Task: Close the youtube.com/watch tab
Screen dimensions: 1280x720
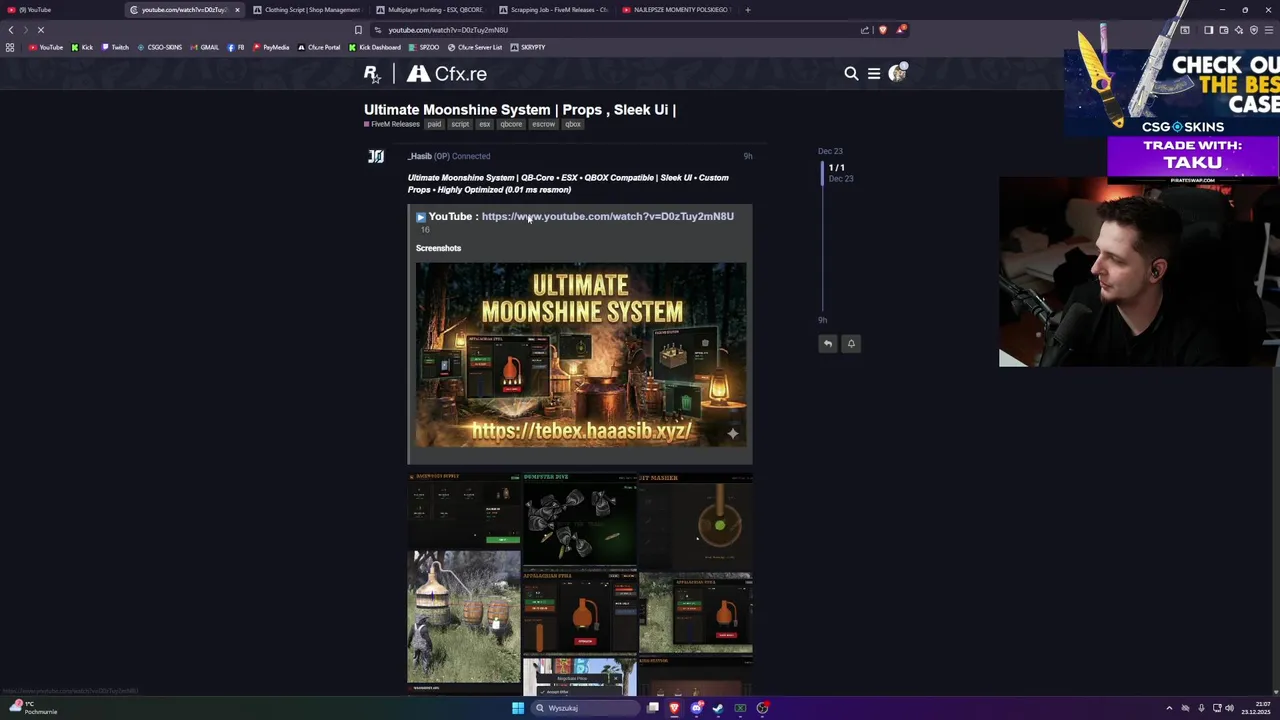Action: (x=237, y=10)
